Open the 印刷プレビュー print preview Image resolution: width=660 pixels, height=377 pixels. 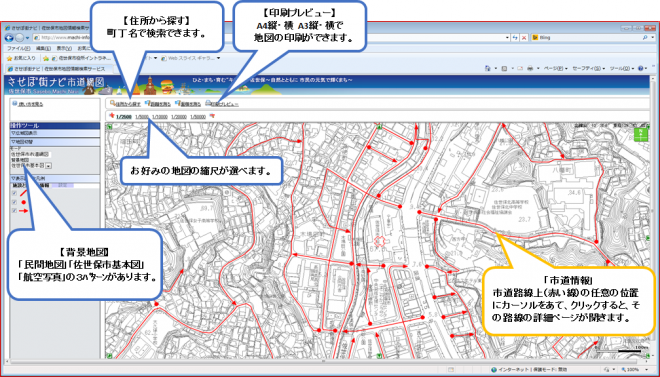(222, 104)
